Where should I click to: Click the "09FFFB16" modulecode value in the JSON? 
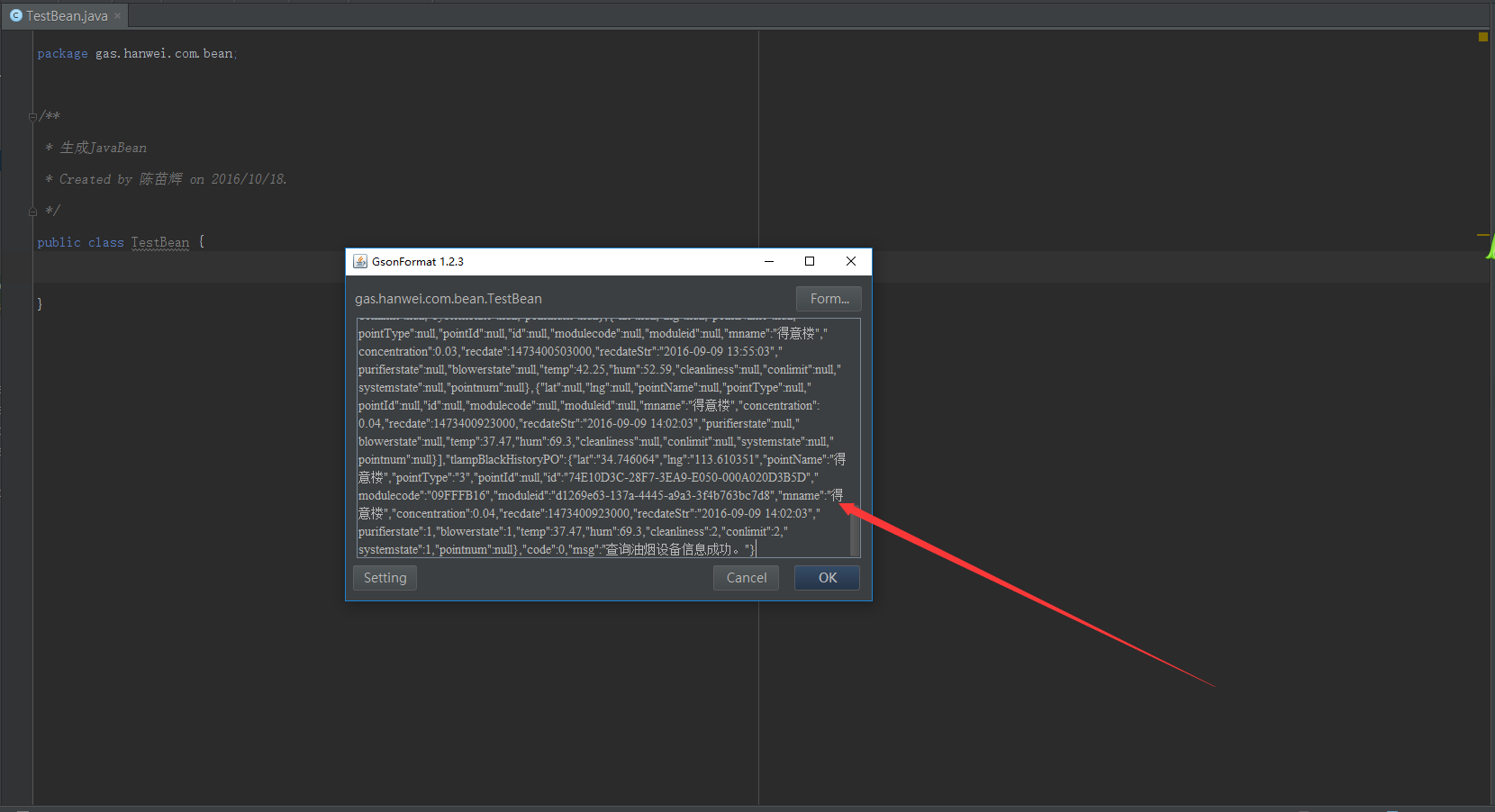(x=459, y=496)
